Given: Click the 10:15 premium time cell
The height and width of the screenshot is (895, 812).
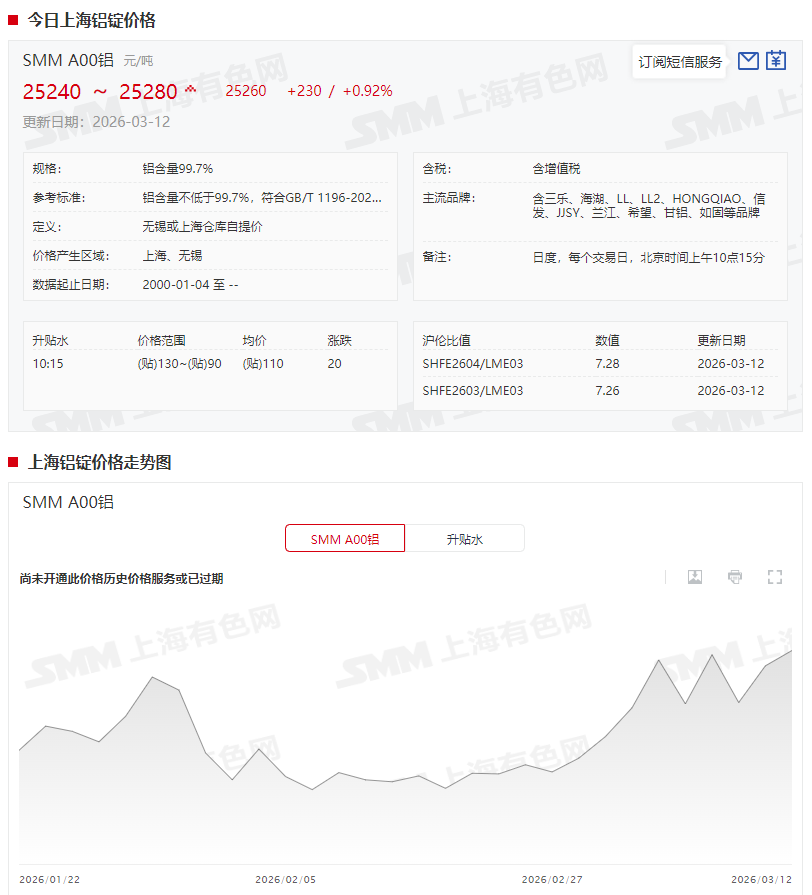Looking at the screenshot, I should [x=48, y=364].
